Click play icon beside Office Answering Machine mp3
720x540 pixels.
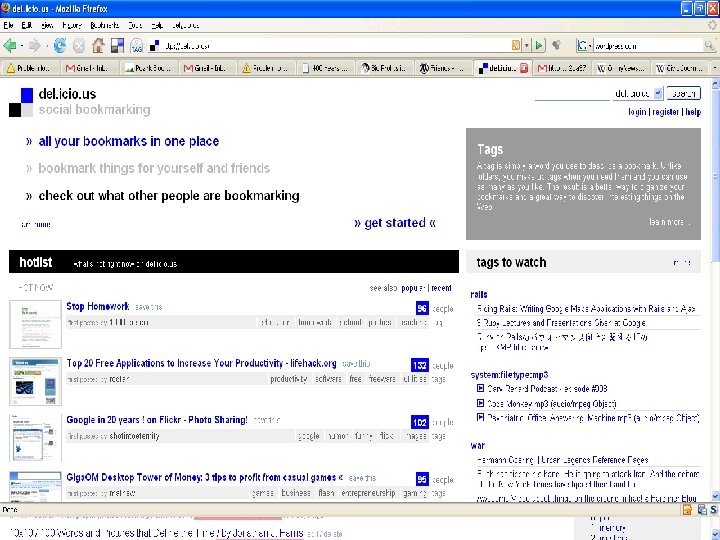480,417
